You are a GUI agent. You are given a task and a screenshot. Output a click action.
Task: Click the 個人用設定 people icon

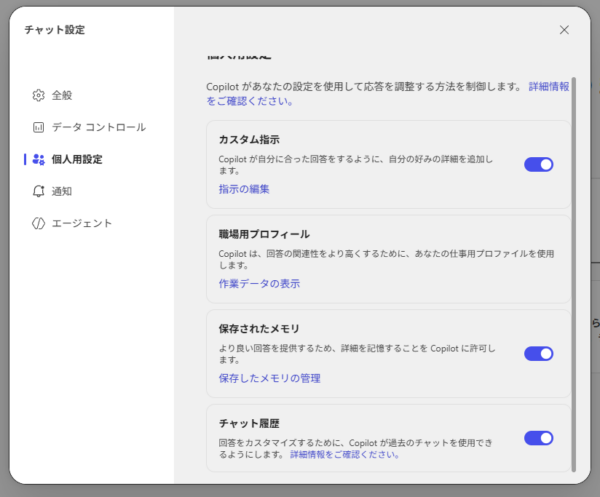(38, 159)
